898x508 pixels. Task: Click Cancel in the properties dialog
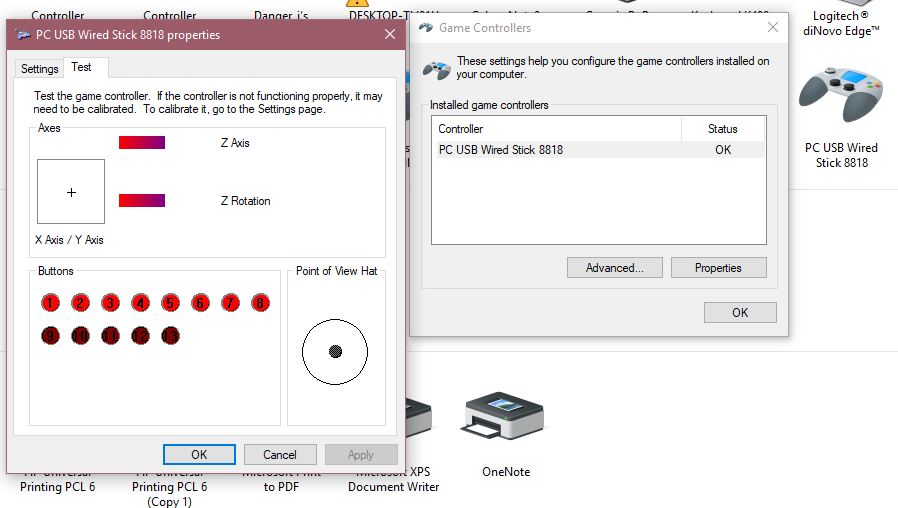pos(279,454)
